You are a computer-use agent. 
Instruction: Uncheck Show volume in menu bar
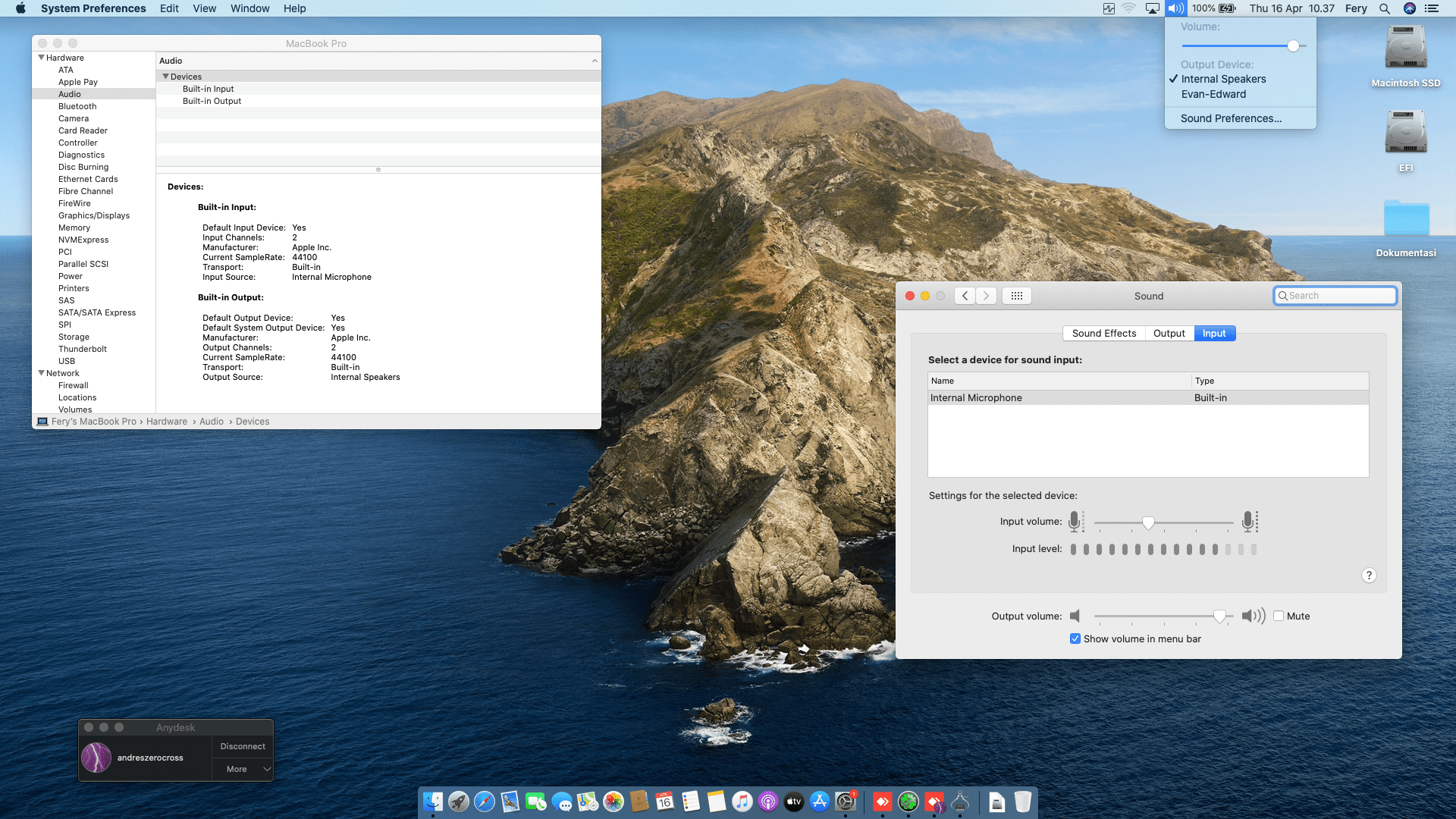(x=1075, y=639)
